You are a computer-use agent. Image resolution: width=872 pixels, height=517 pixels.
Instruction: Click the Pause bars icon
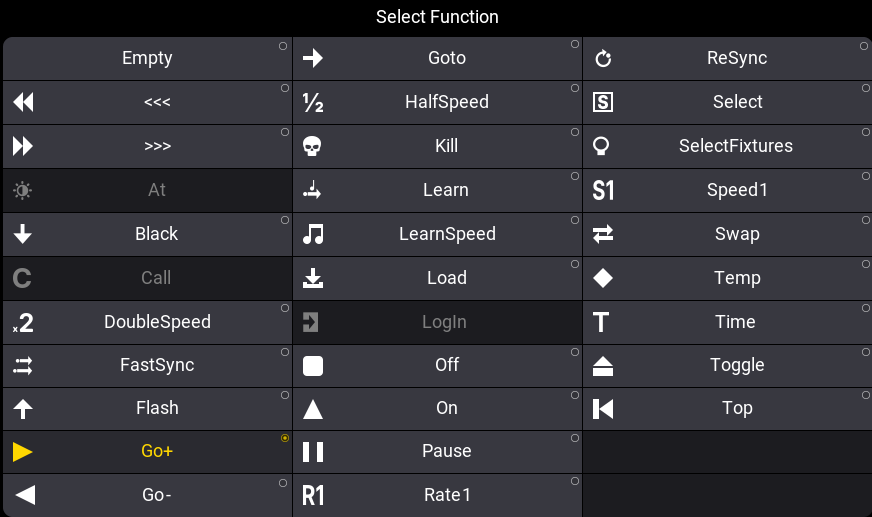click(313, 452)
